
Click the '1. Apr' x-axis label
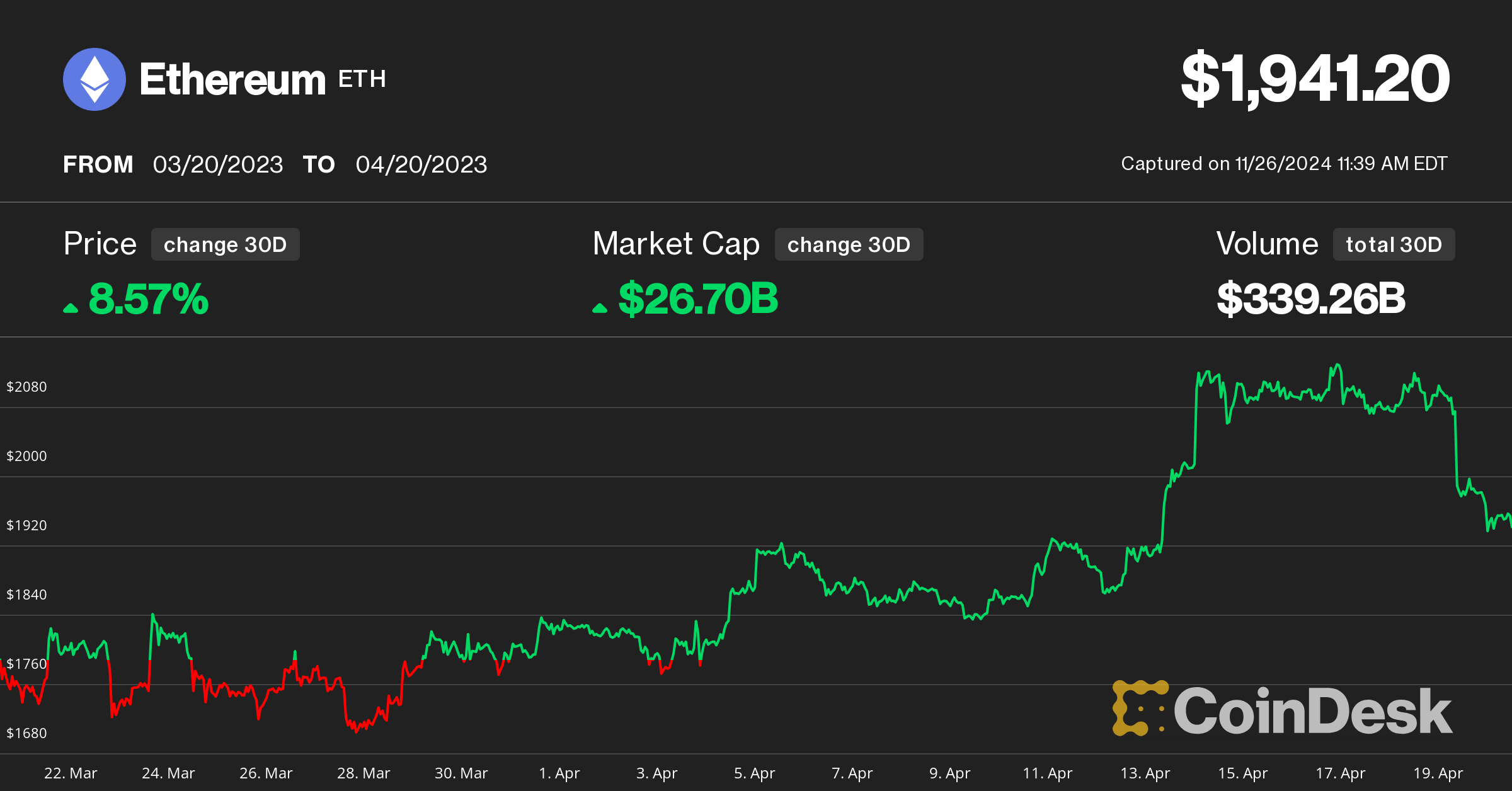[x=559, y=773]
